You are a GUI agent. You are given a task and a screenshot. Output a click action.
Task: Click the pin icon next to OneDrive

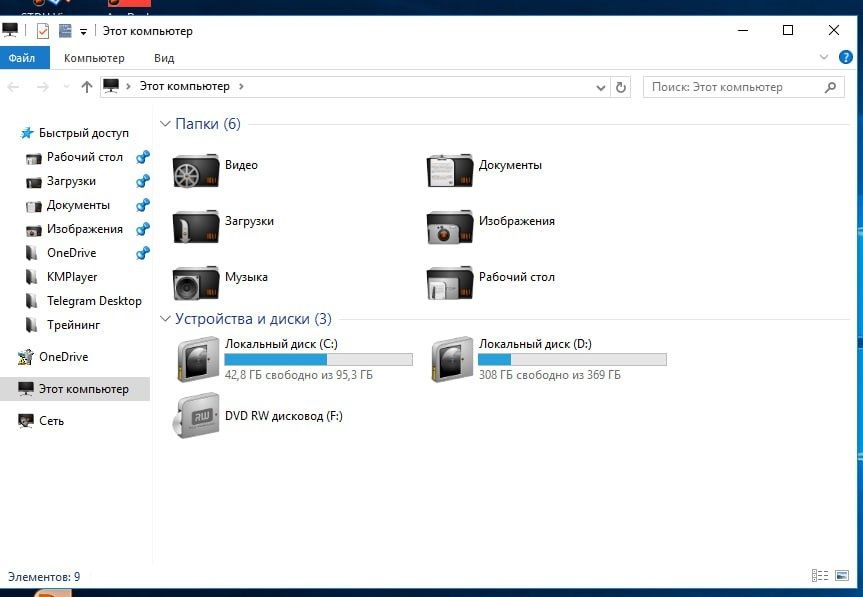[143, 253]
